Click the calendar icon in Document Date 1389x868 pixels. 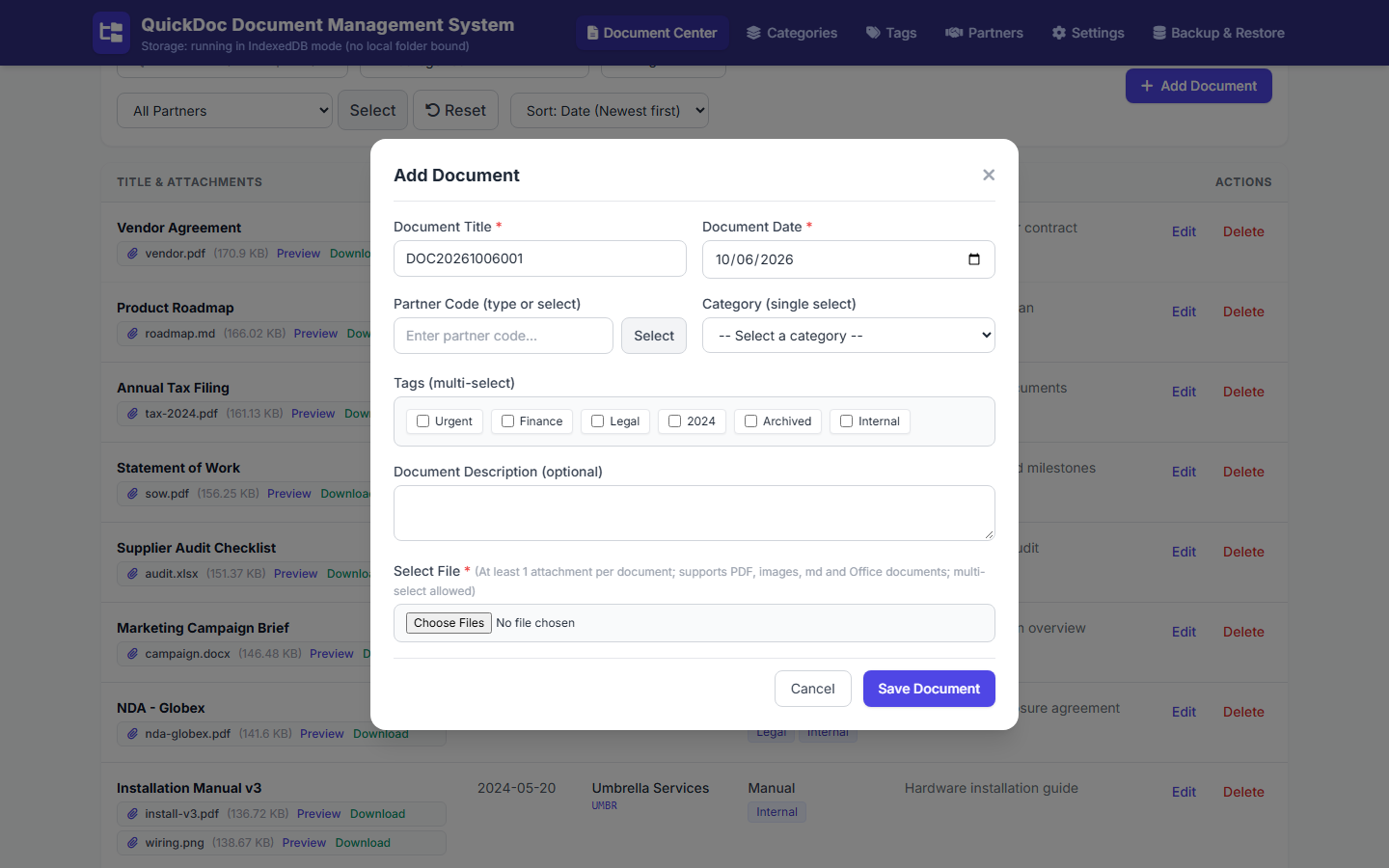point(974,259)
